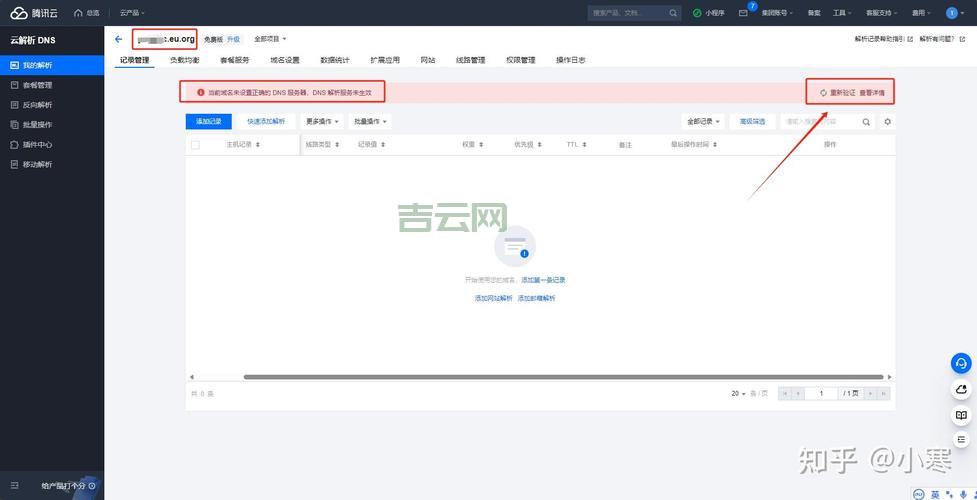Open the 小程序 mini program link

point(709,12)
